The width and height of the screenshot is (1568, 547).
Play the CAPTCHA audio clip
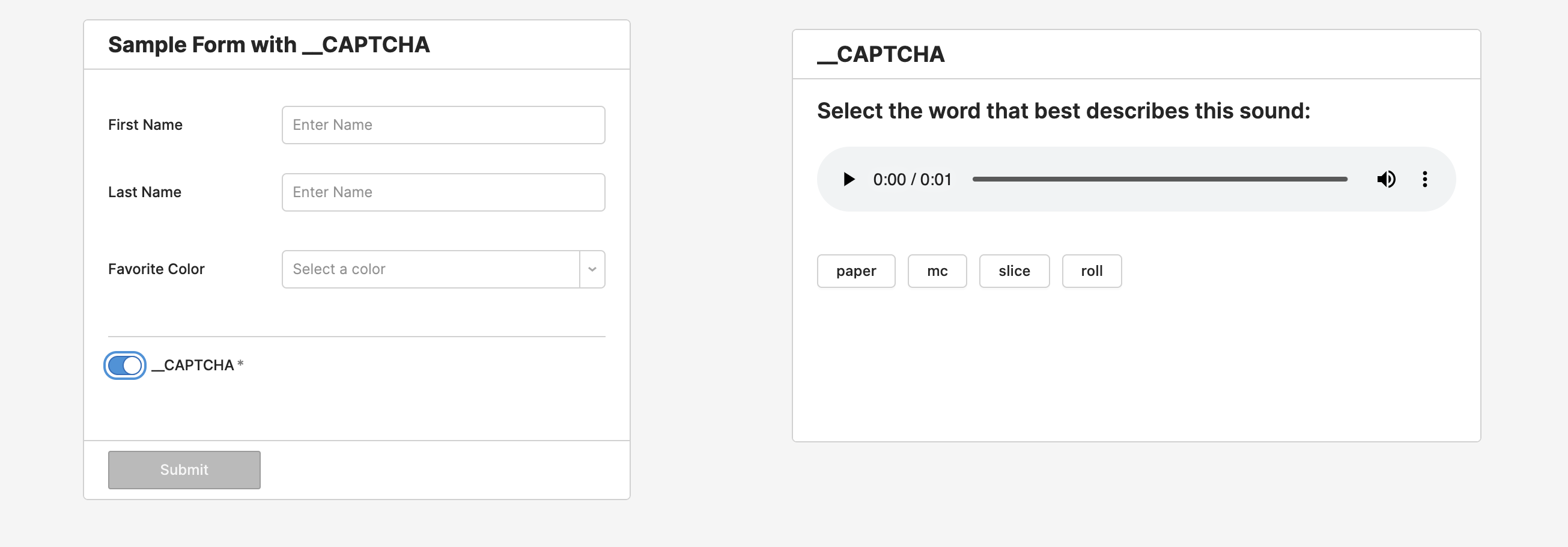[x=848, y=179]
